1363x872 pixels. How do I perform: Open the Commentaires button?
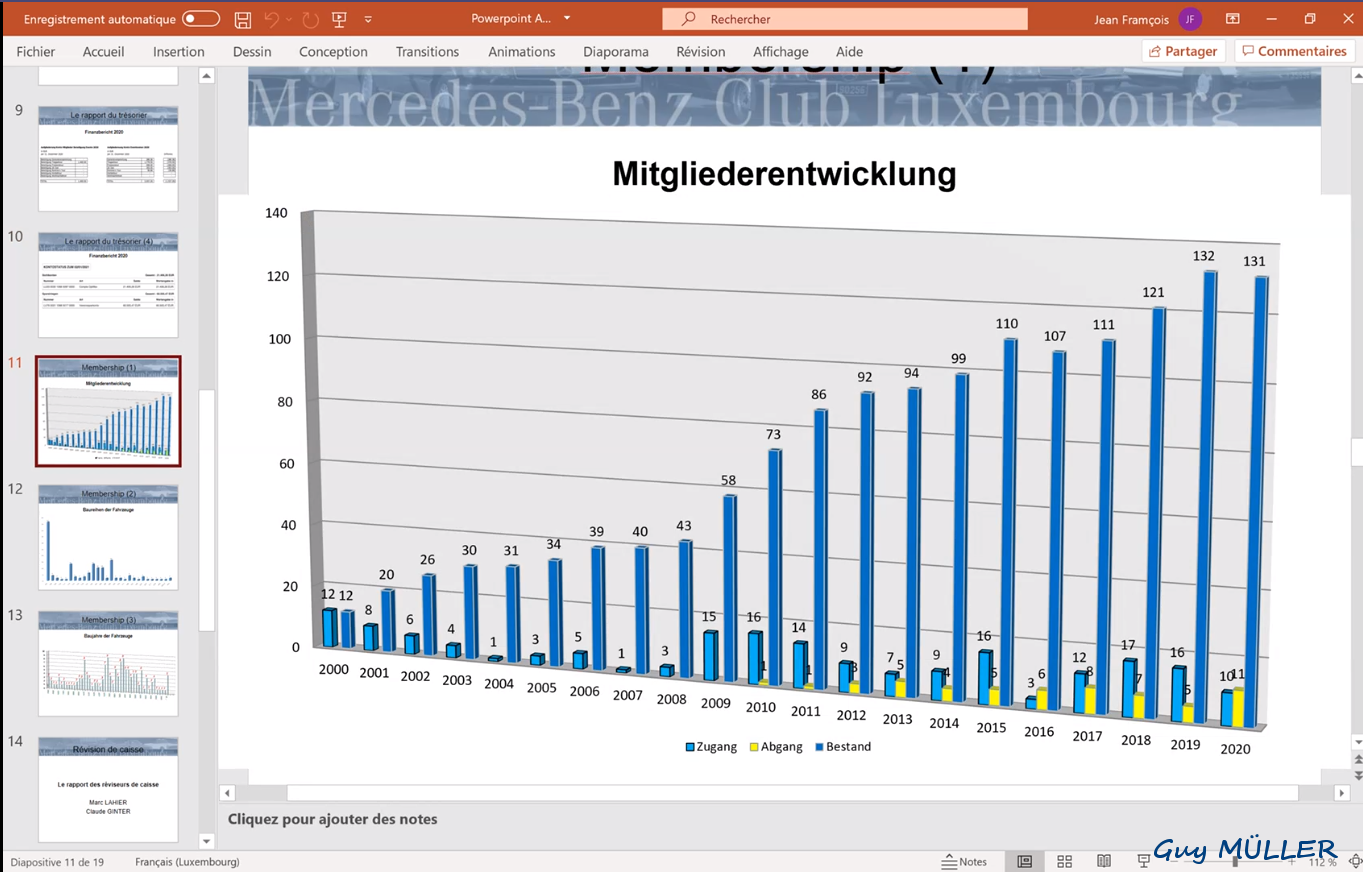coord(1294,51)
